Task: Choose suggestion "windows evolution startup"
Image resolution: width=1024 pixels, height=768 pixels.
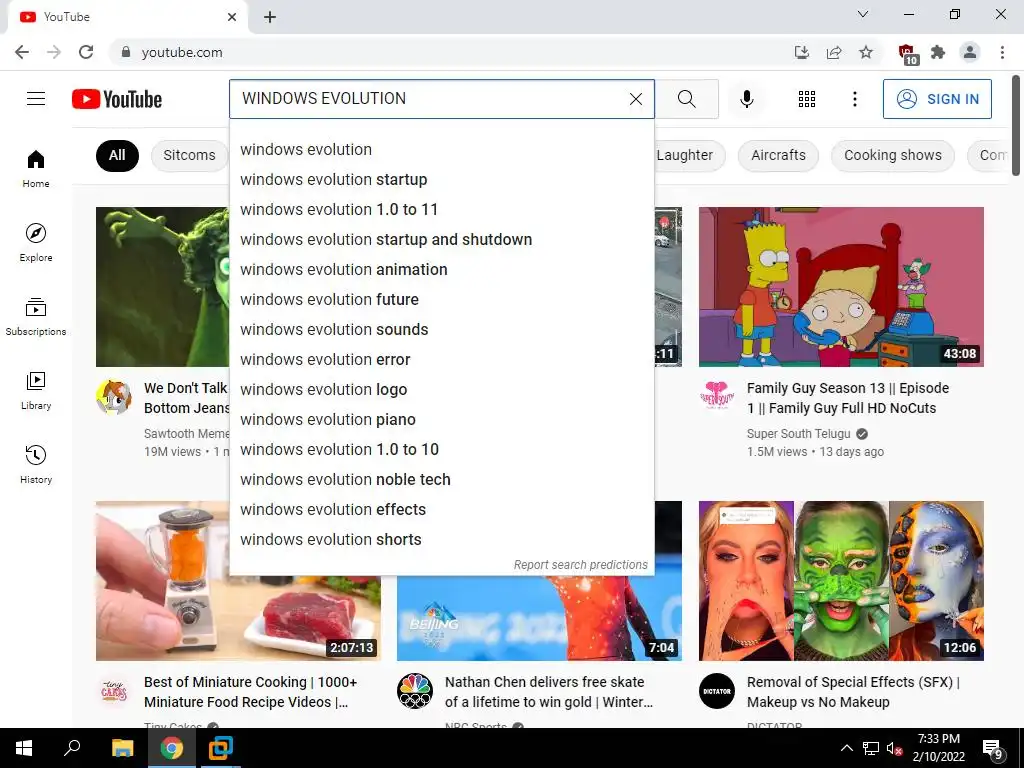Action: pos(442,180)
